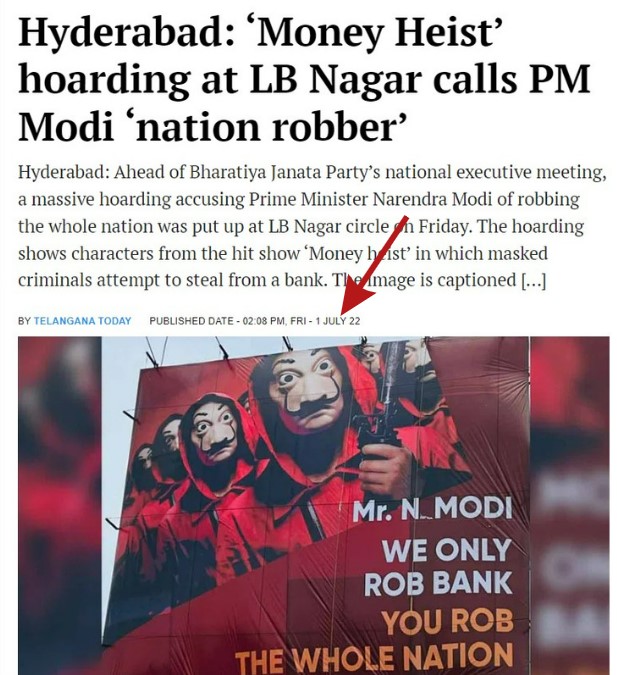Click the largest Dali mask face
Viewport: 617px width, 675px height.
[x=308, y=390]
